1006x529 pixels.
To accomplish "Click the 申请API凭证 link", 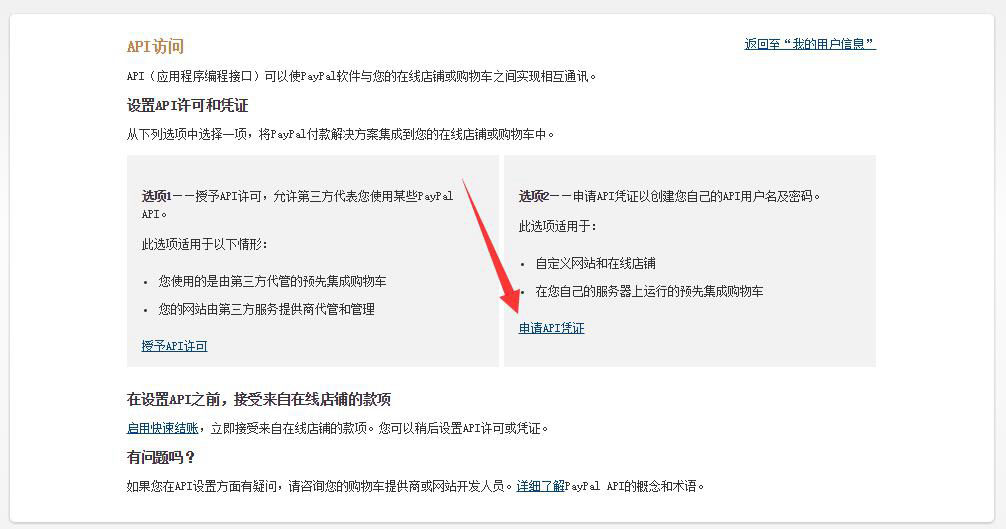I will tap(551, 328).
